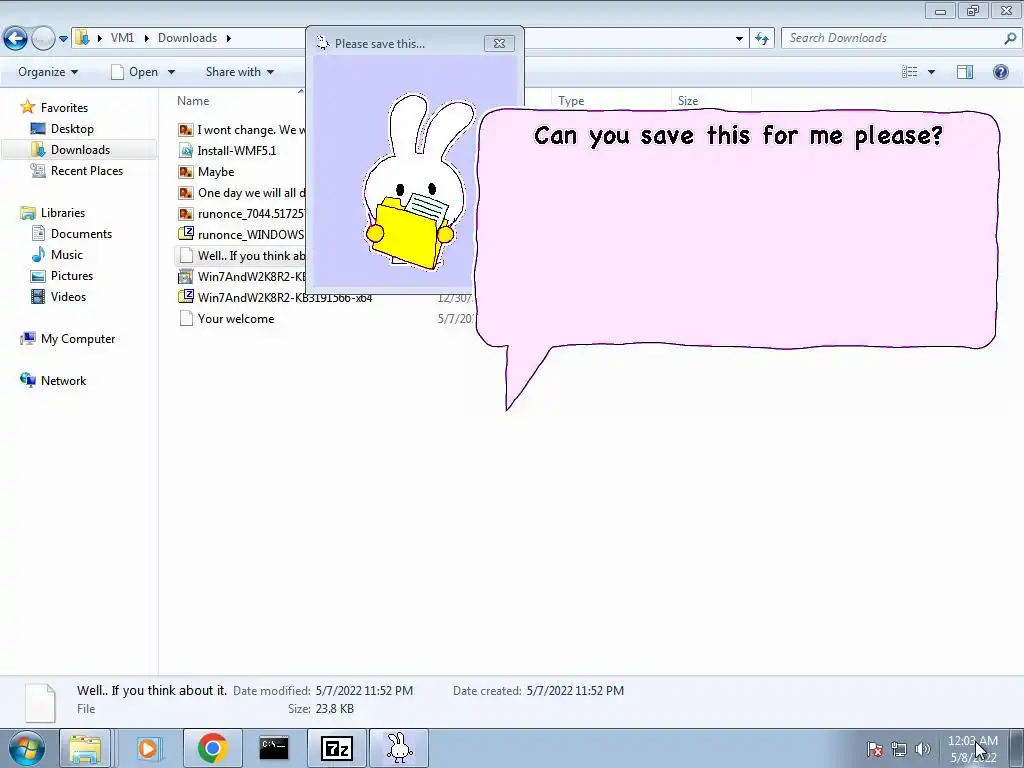Open the address bar history dropdown

[x=739, y=39]
